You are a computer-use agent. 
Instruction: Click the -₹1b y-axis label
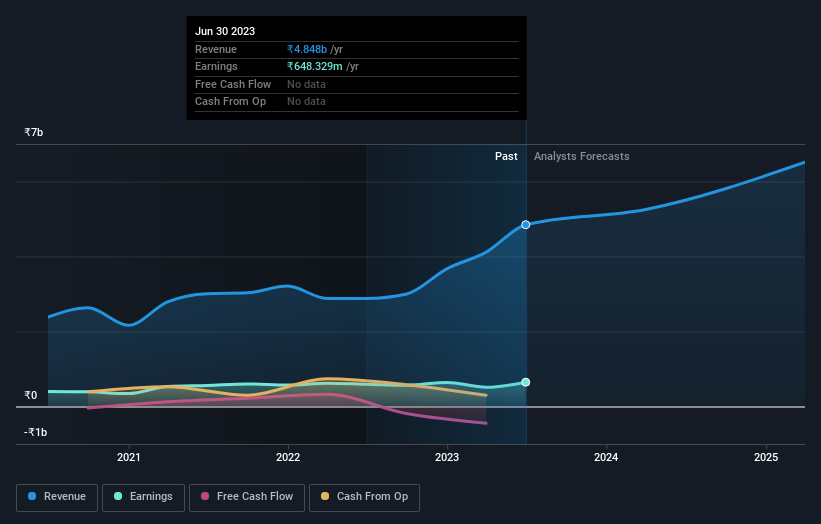pyautogui.click(x=36, y=432)
